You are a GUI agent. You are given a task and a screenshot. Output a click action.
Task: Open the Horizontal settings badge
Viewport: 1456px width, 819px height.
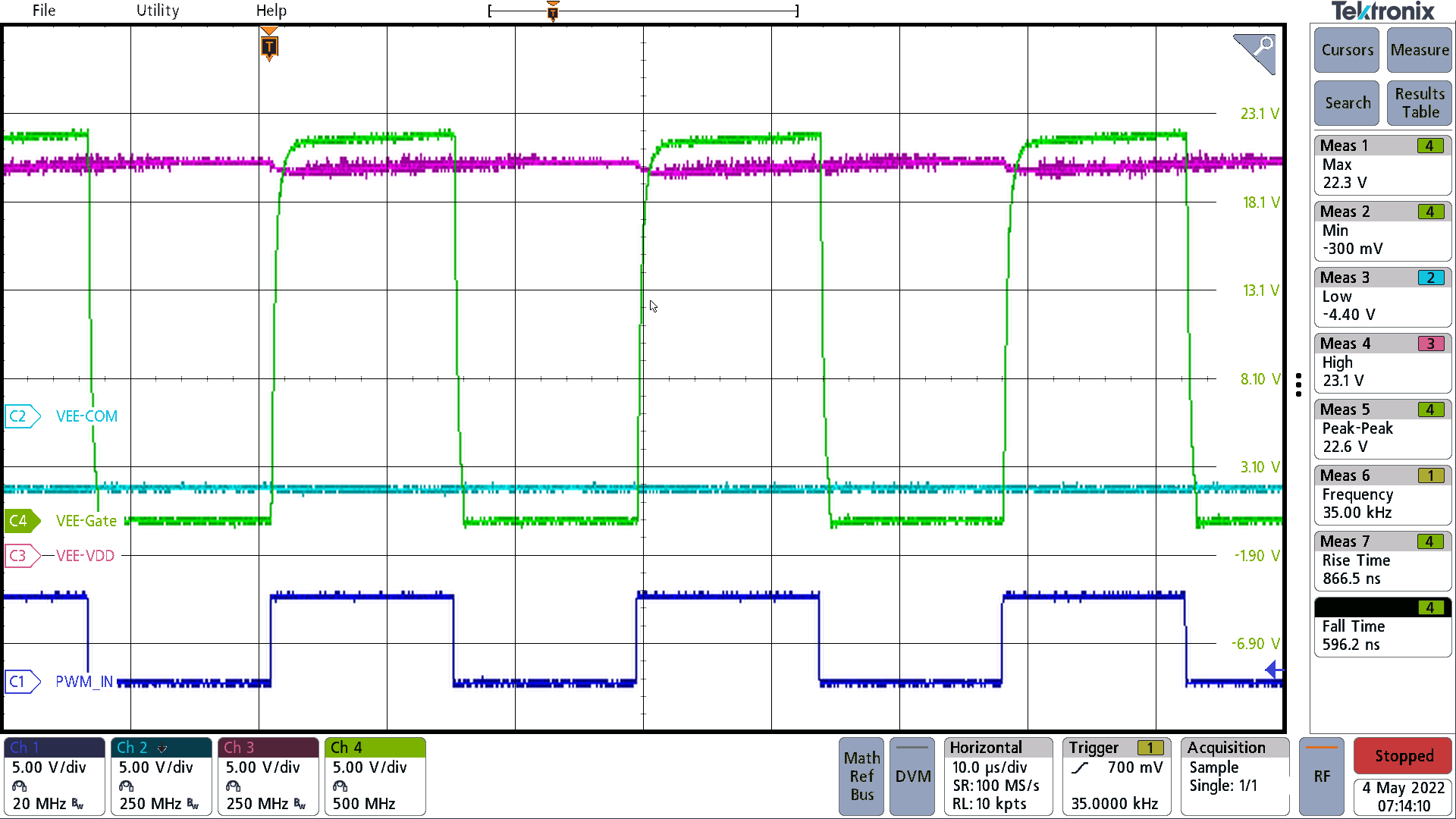997,775
